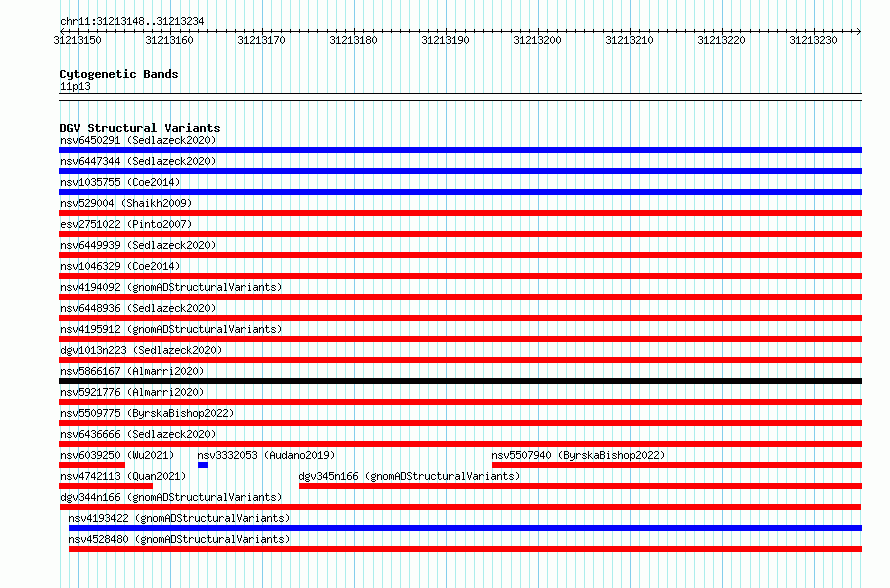Click the nsv529004 (Shaikh2009) label
Screen dimensions: 890x588
126,203
